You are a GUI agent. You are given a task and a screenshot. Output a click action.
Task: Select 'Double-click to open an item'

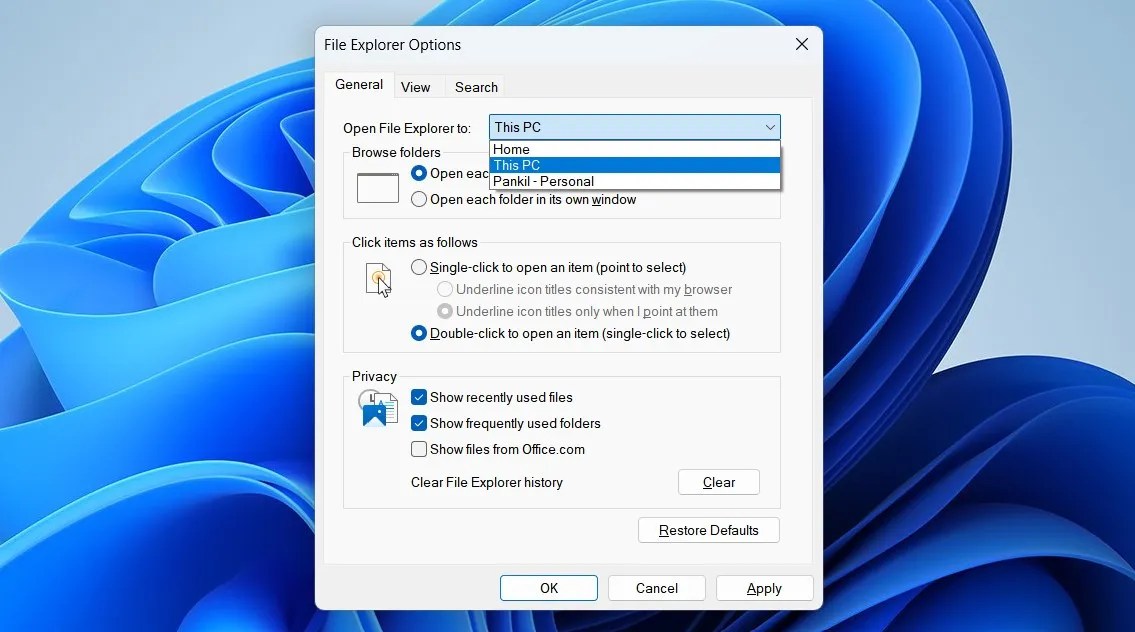tap(419, 333)
